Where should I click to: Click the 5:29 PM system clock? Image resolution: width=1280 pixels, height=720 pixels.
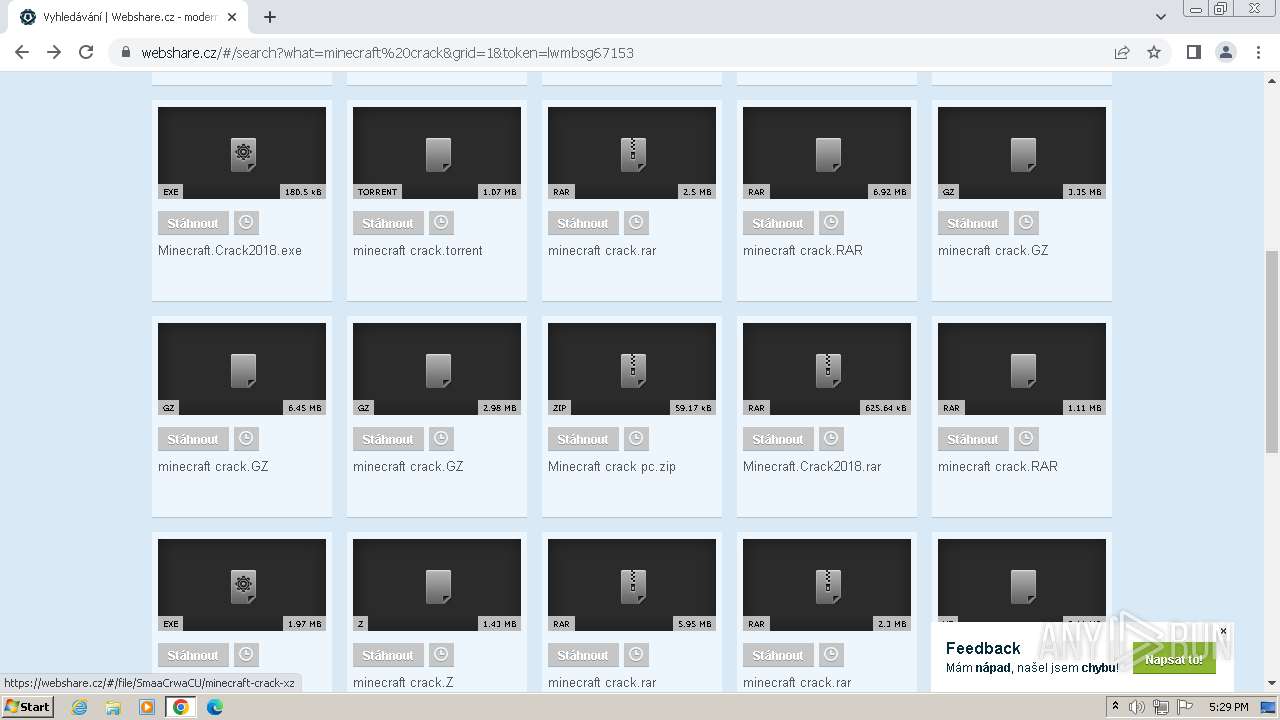[x=1228, y=707]
